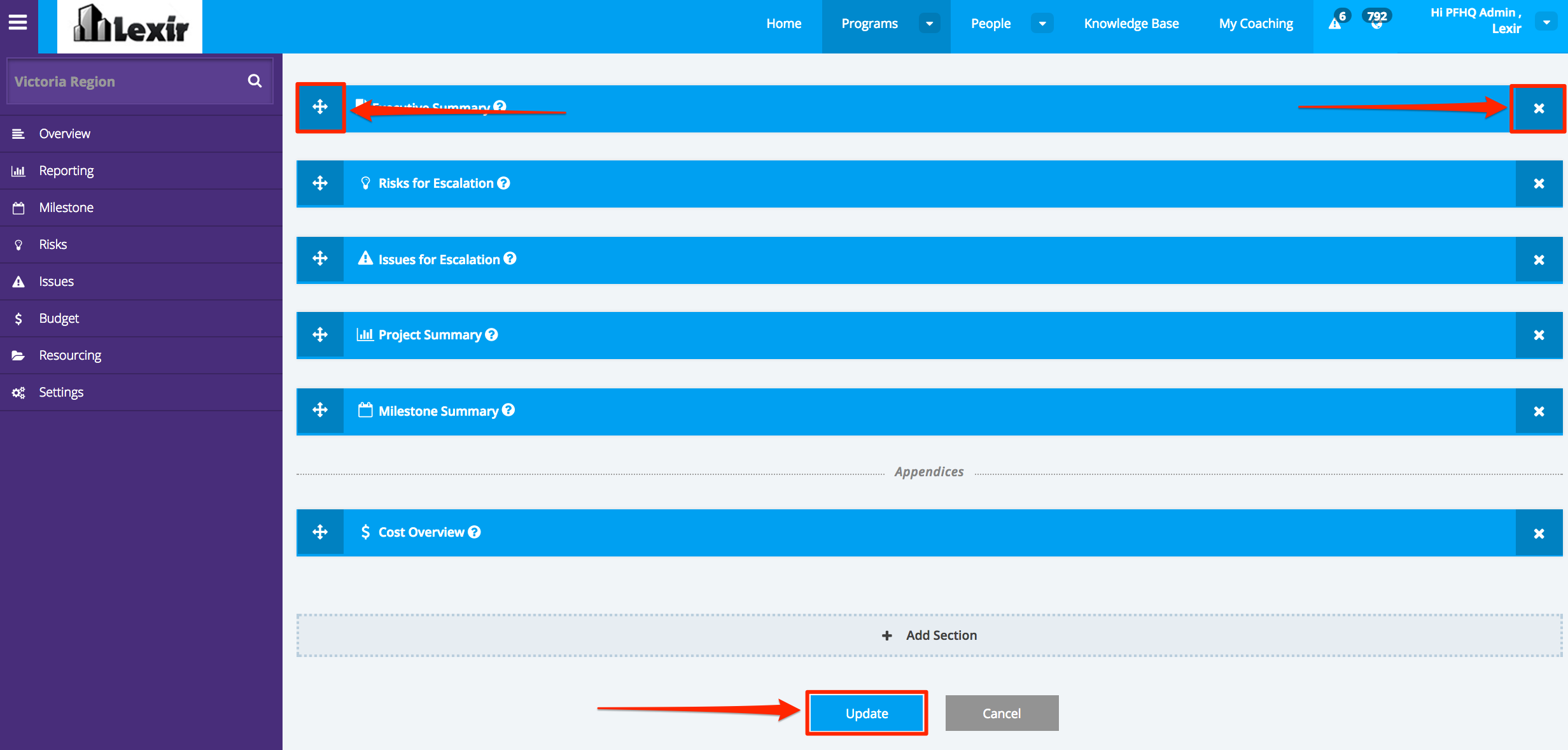Viewport: 1568px width, 750px height.
Task: Click the move handle for Milestone Summary
Action: point(320,410)
